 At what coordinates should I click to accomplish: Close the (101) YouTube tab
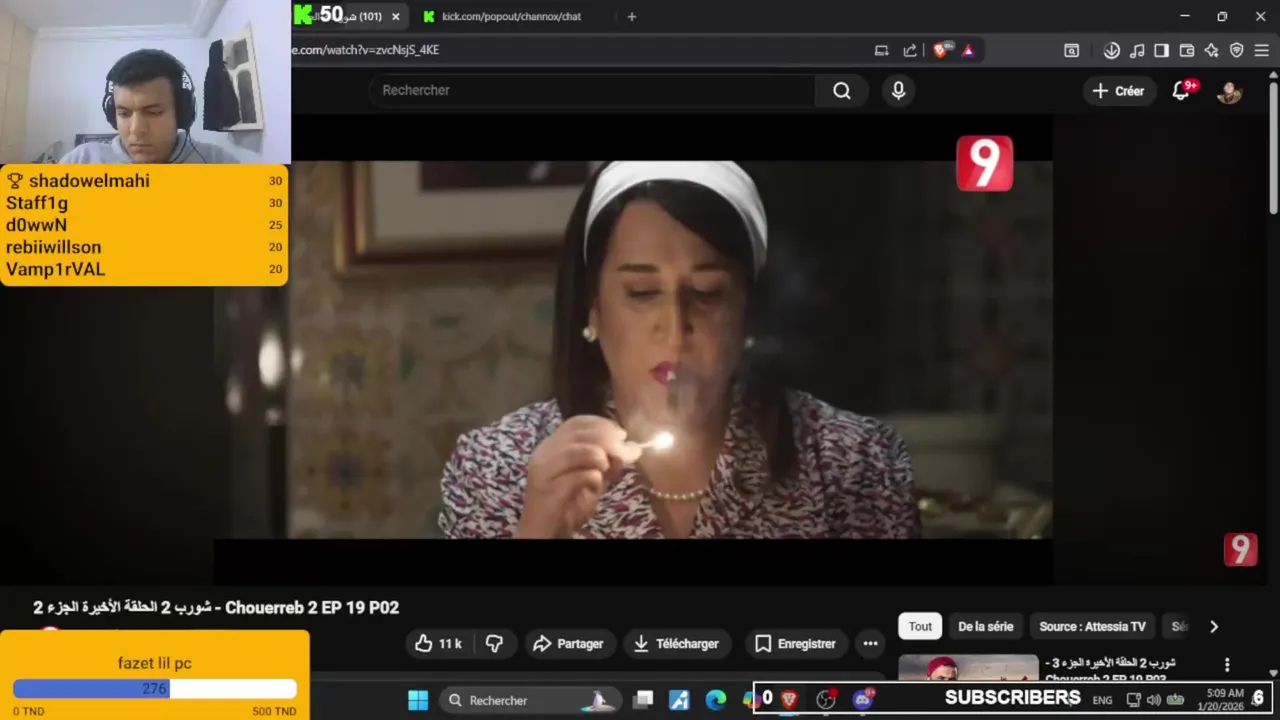click(396, 16)
